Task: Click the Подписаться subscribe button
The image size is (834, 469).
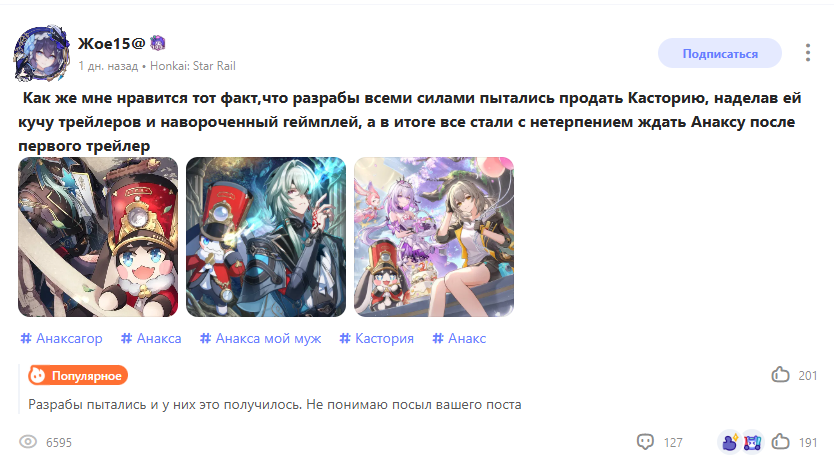Action: (x=720, y=53)
